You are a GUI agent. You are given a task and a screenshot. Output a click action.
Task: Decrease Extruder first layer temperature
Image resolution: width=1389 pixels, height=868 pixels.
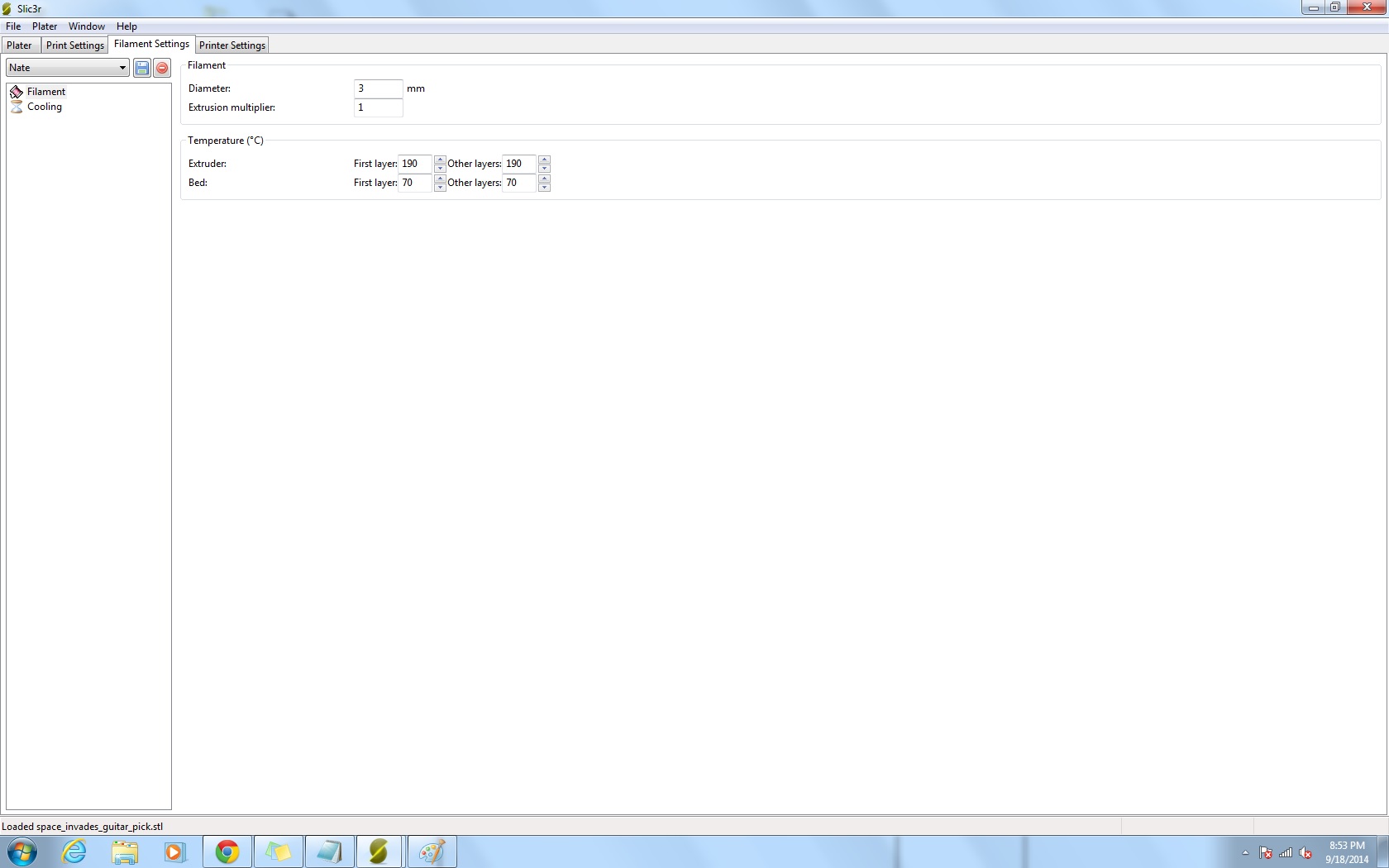(x=440, y=168)
